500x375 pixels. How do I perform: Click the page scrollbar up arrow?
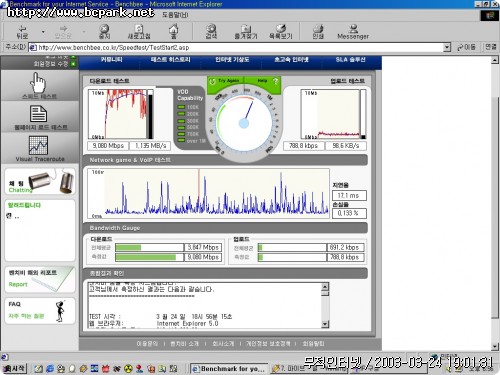[x=495, y=60]
